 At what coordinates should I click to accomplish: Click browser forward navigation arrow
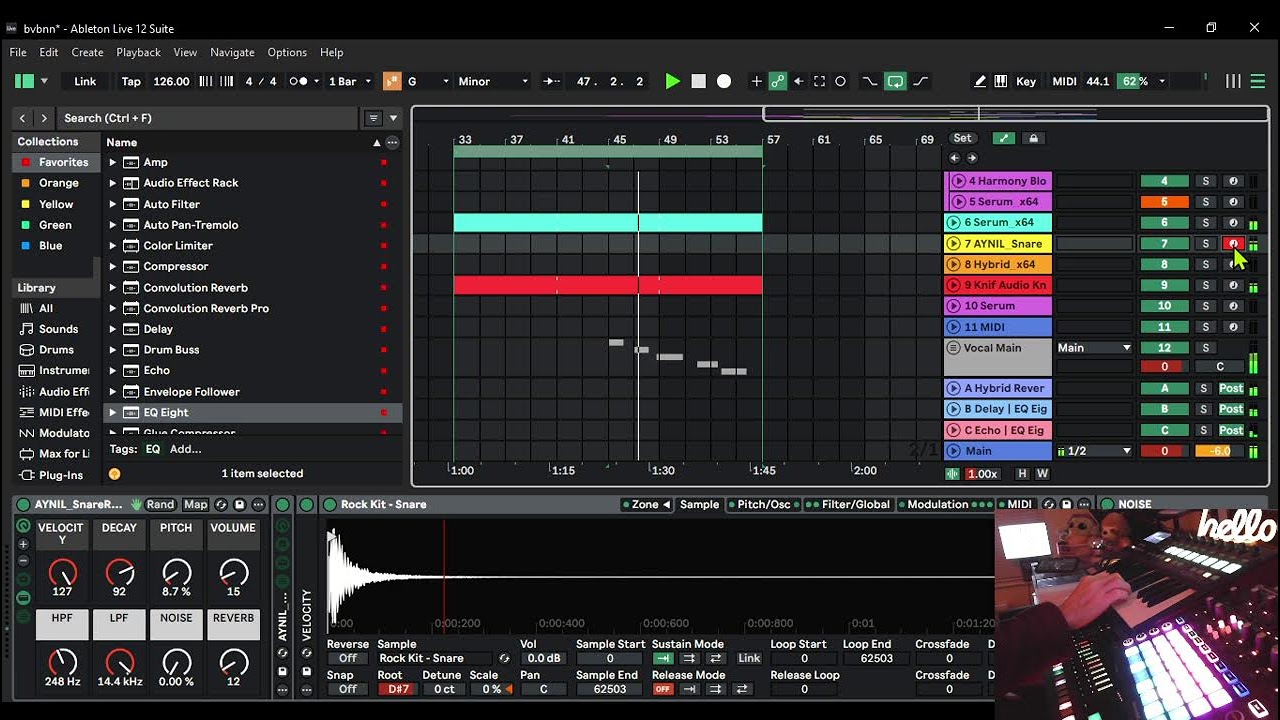pos(43,118)
